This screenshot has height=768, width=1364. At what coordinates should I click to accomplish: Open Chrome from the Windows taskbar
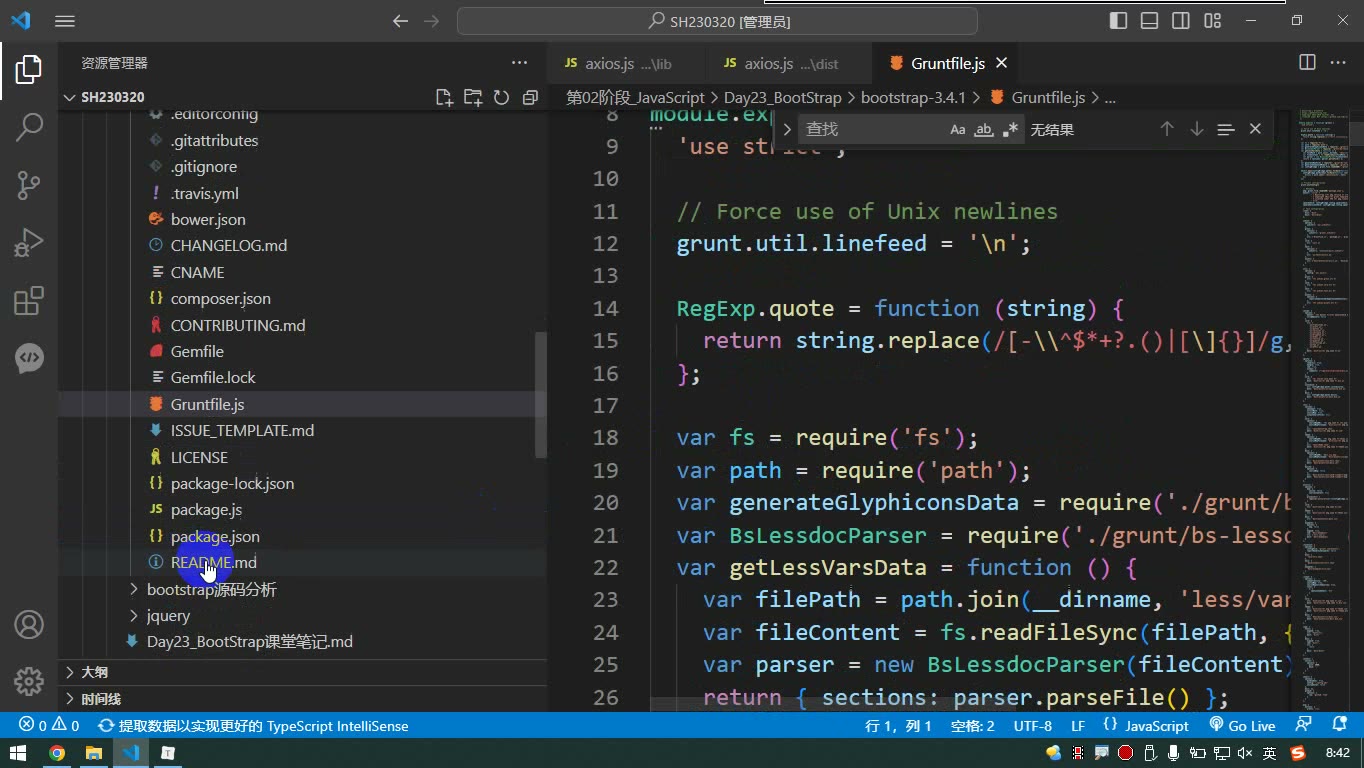57,753
